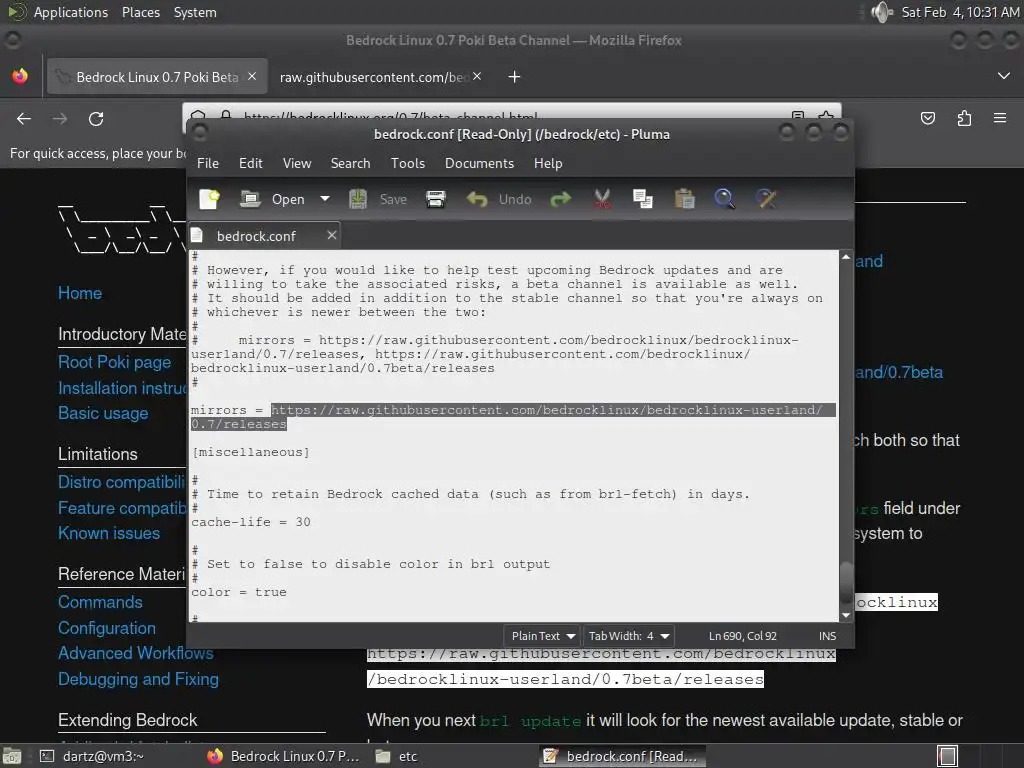Click the volume speaker icon in panel

pos(882,12)
